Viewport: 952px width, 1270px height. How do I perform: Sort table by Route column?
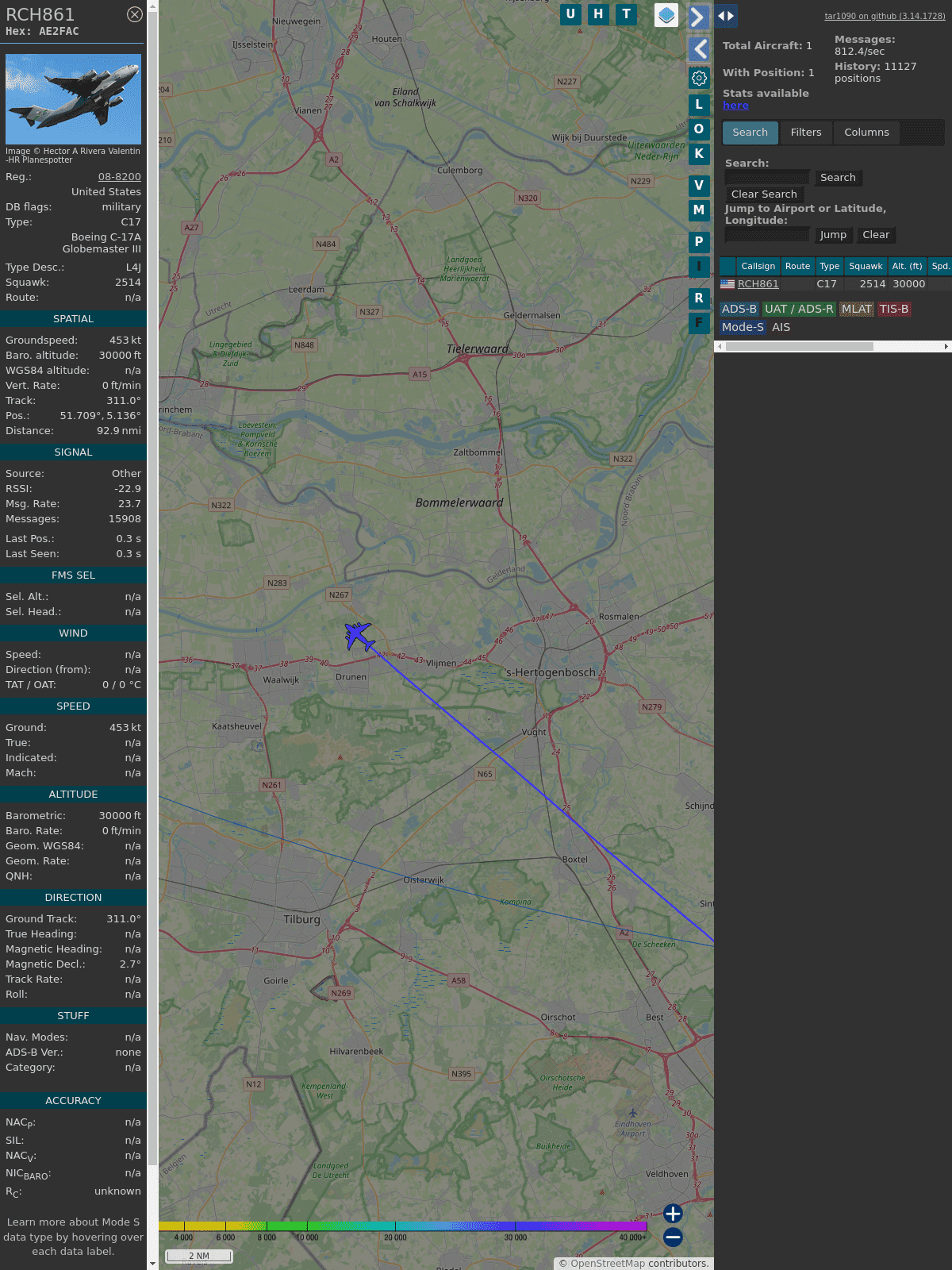797,267
